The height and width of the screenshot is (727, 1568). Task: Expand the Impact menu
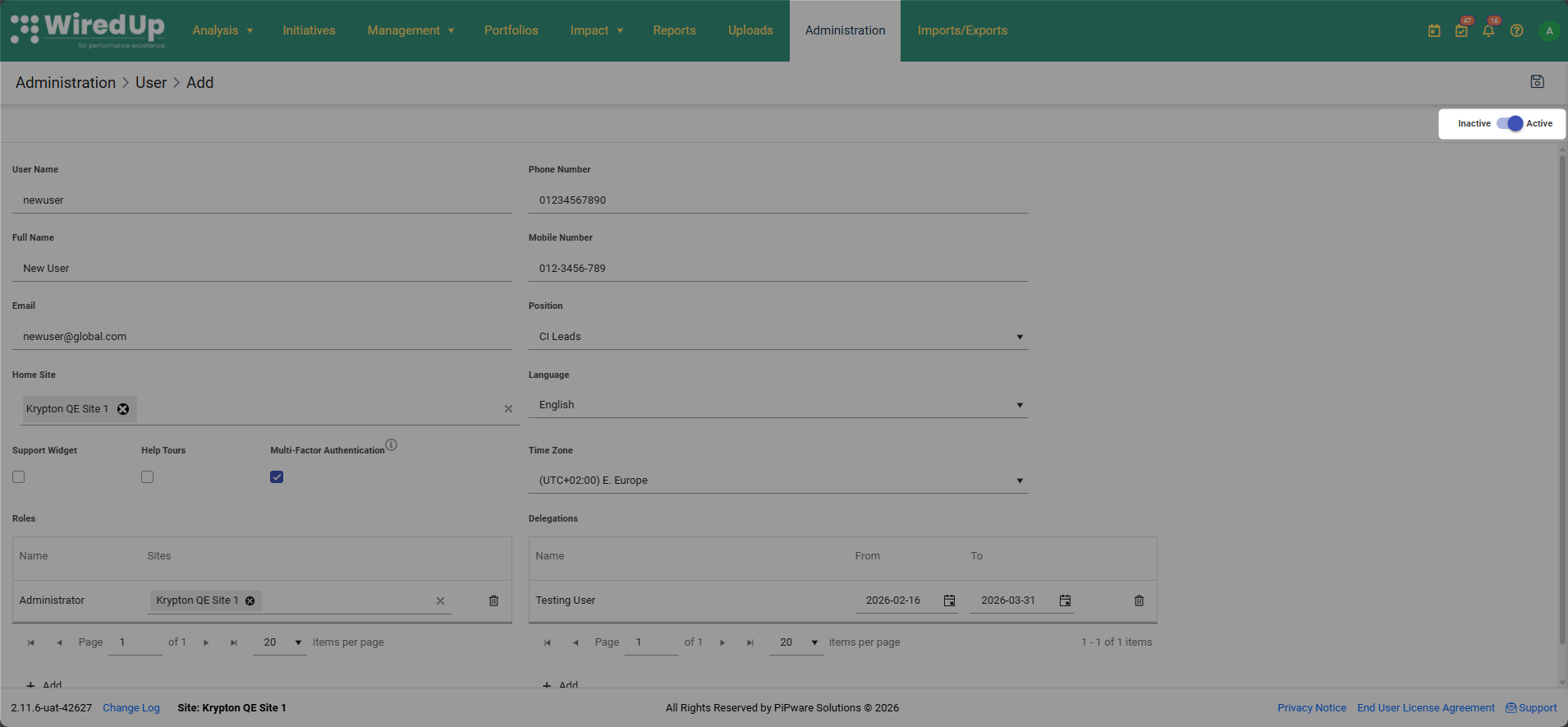pos(597,30)
